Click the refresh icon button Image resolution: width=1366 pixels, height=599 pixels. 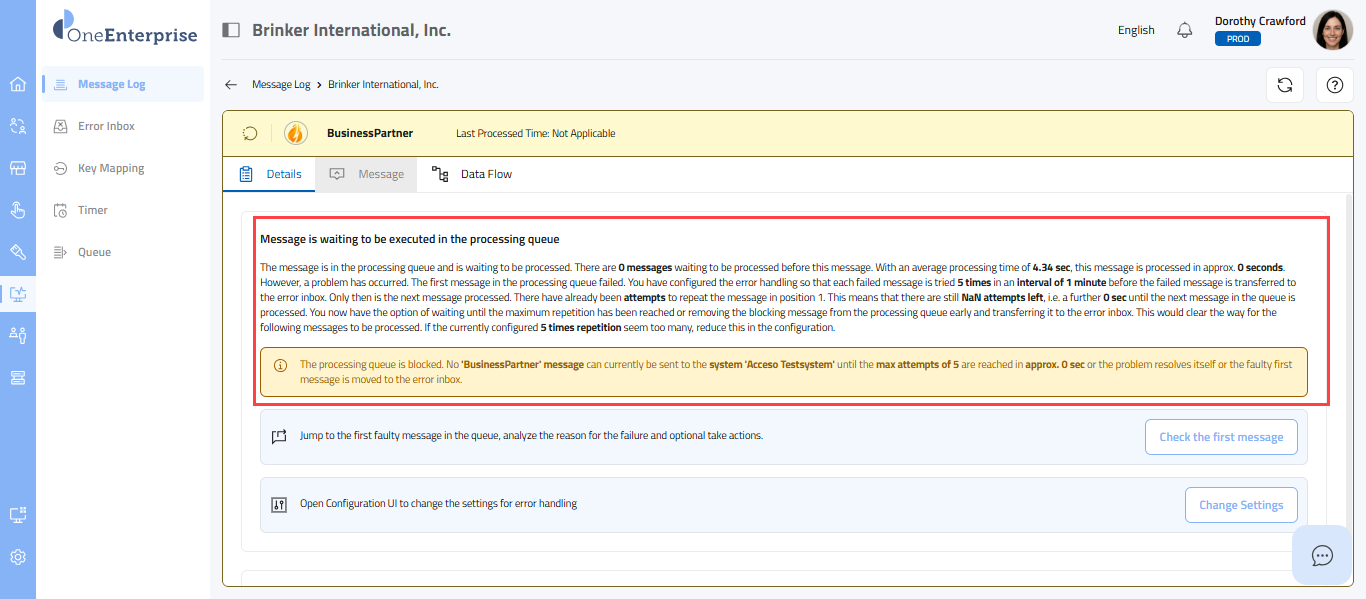point(1285,85)
